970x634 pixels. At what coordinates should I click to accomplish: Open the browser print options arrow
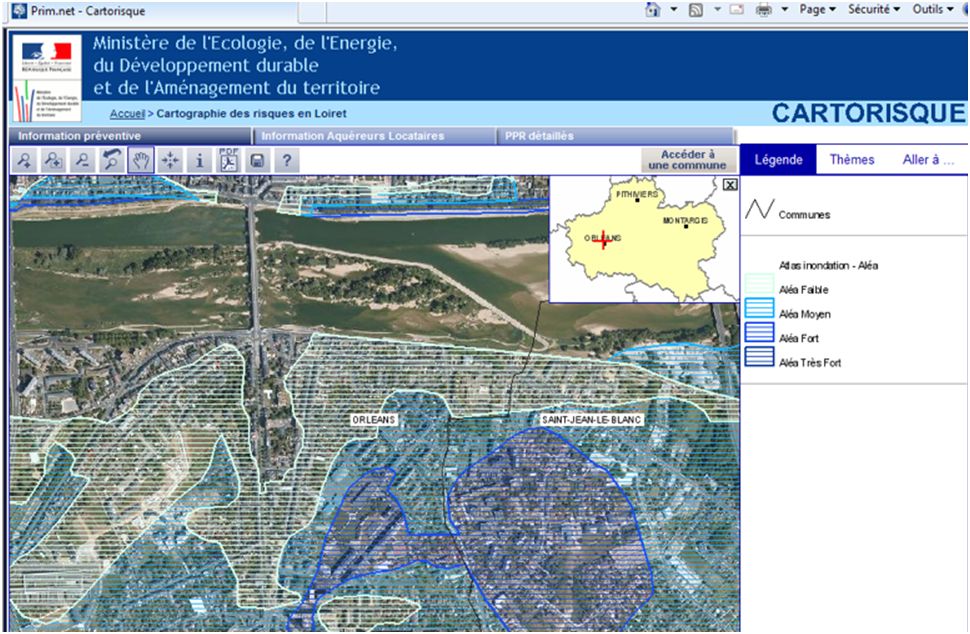pos(785,9)
